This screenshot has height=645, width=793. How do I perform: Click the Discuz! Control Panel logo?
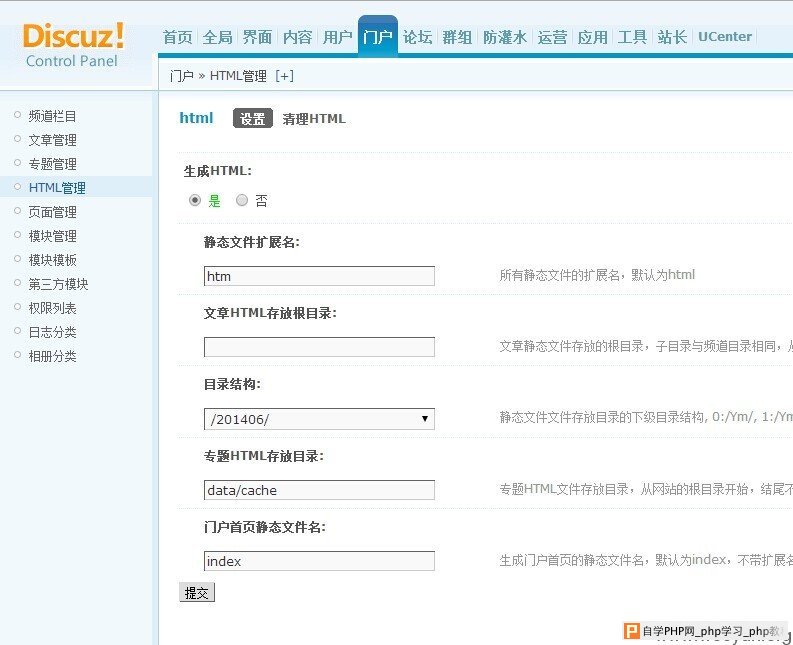(x=73, y=45)
